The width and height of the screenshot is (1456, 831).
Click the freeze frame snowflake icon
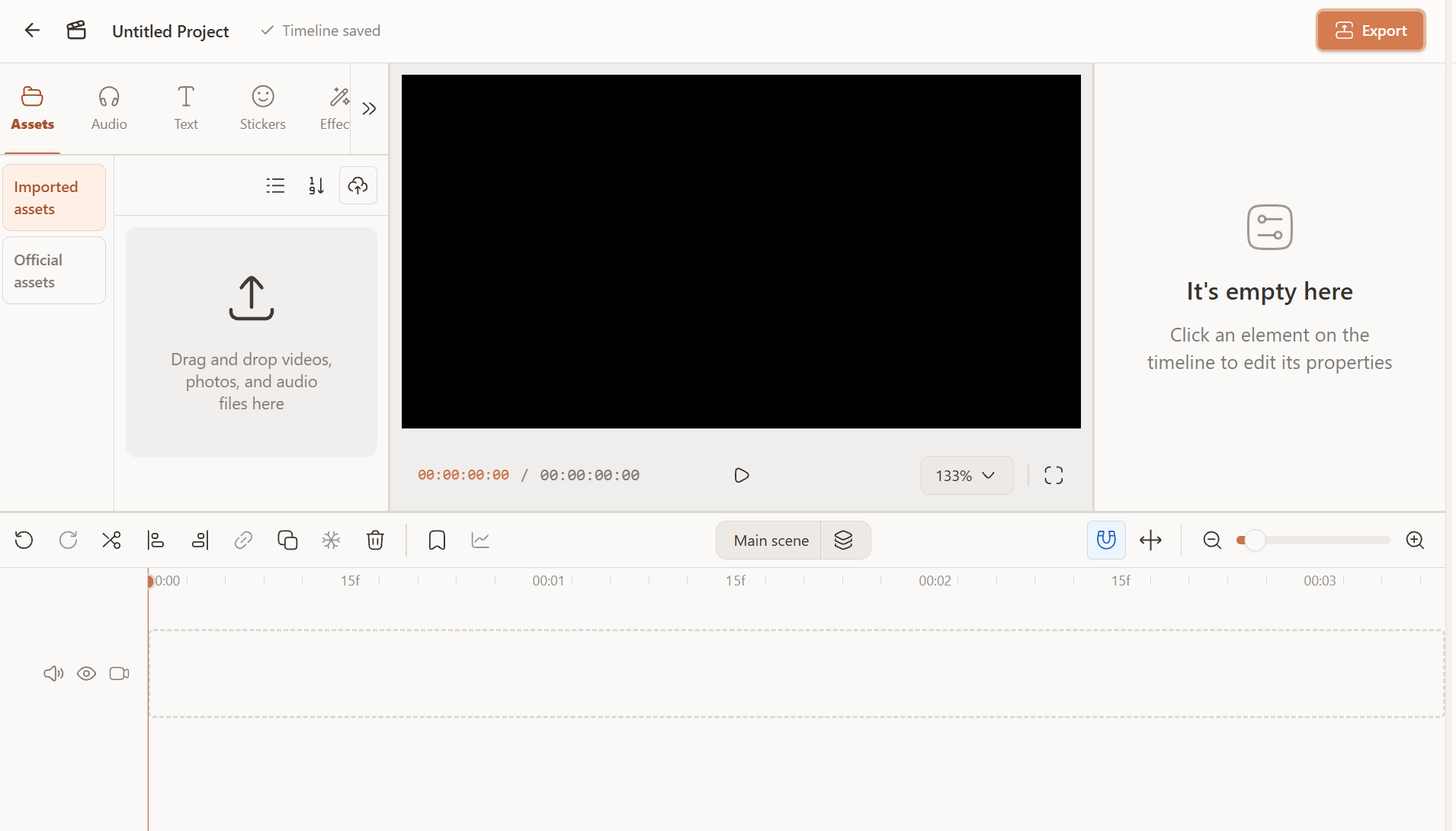pyautogui.click(x=331, y=540)
